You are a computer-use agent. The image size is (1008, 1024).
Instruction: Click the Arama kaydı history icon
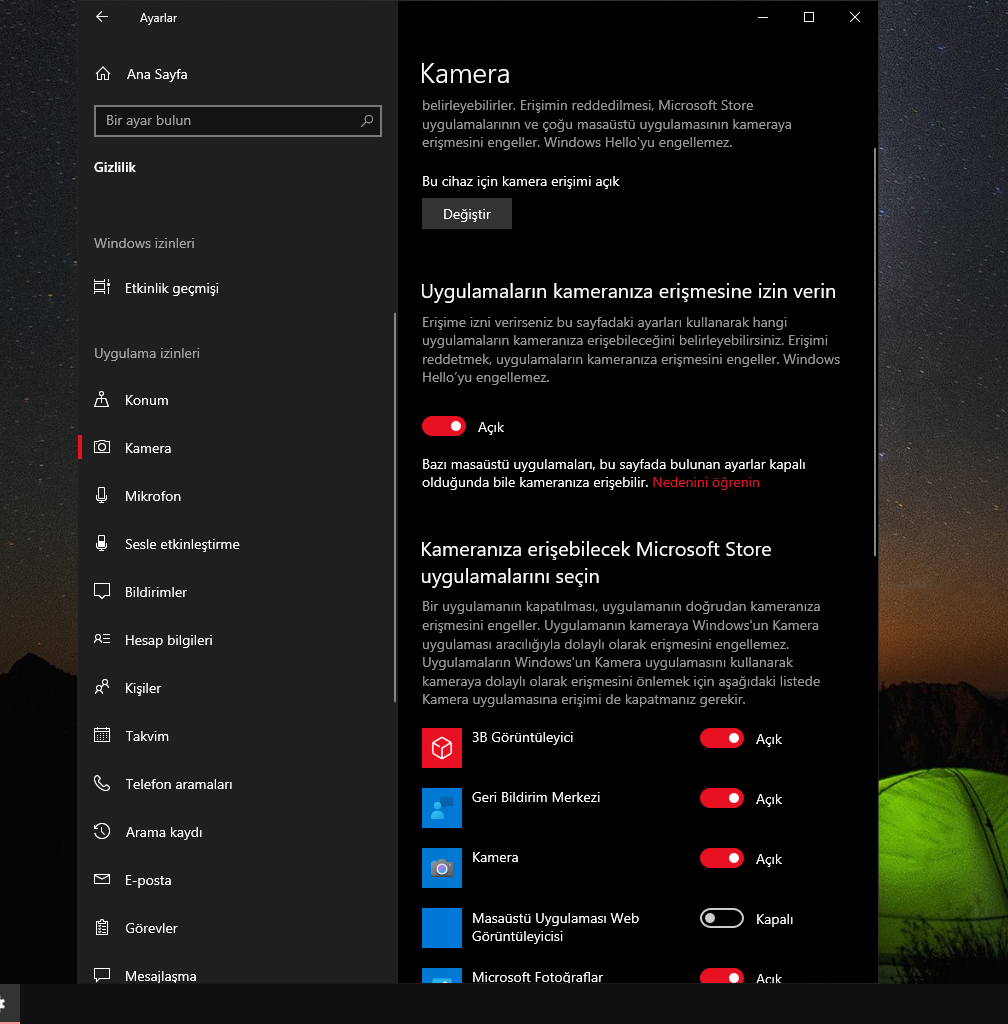[102, 831]
